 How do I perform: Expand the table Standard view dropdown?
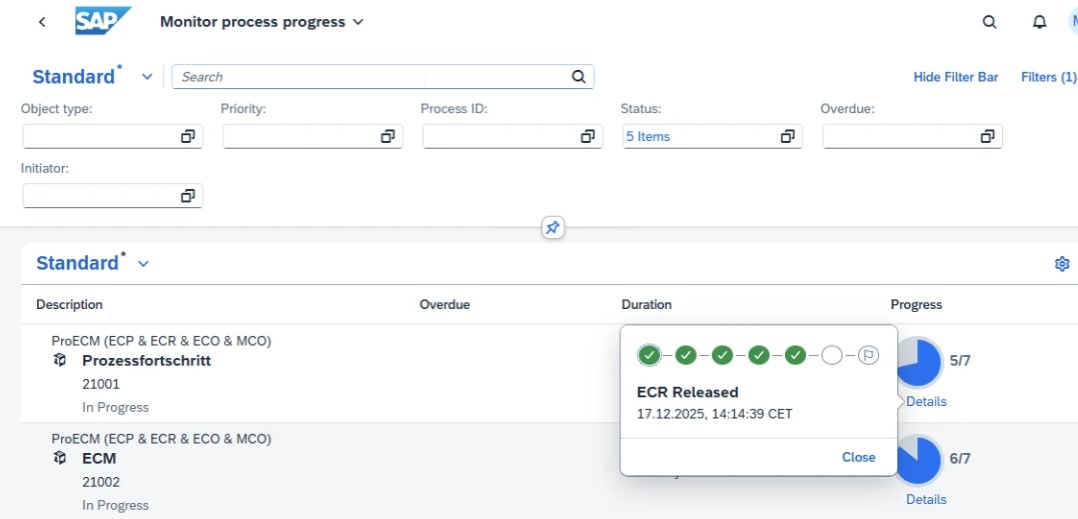(143, 264)
